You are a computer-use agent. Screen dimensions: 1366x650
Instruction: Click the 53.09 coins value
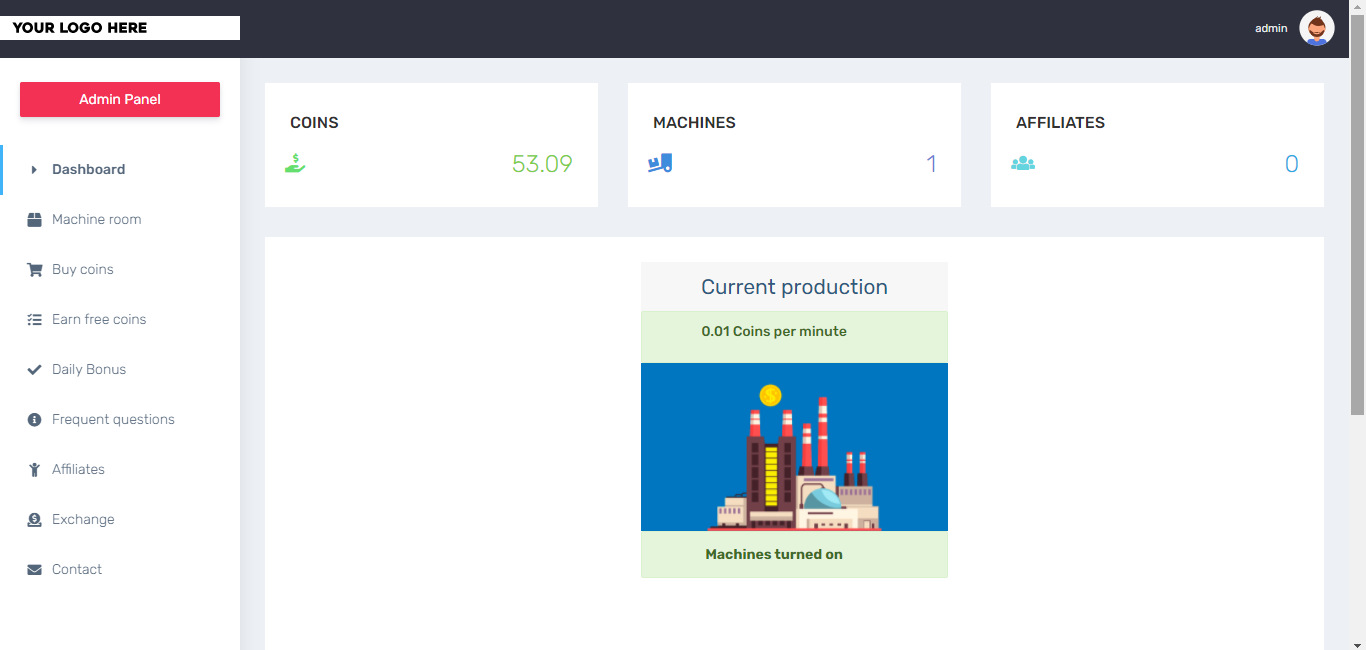[x=542, y=164]
